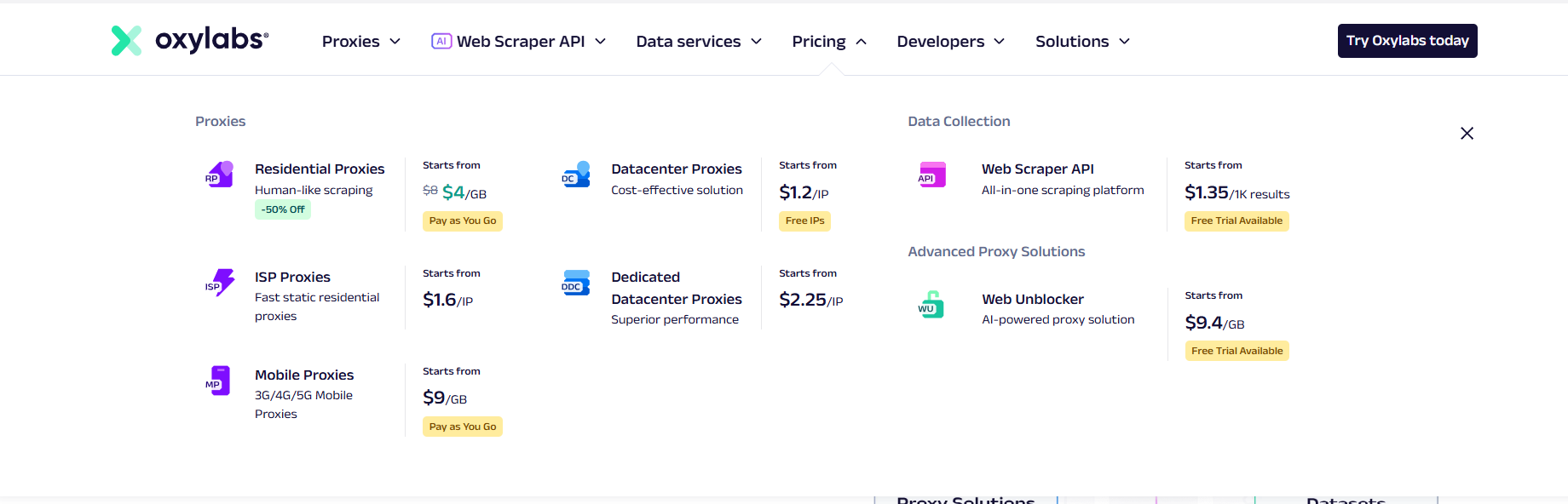The image size is (1568, 504).
Task: Open the Proxies nav menu
Action: tap(361, 41)
